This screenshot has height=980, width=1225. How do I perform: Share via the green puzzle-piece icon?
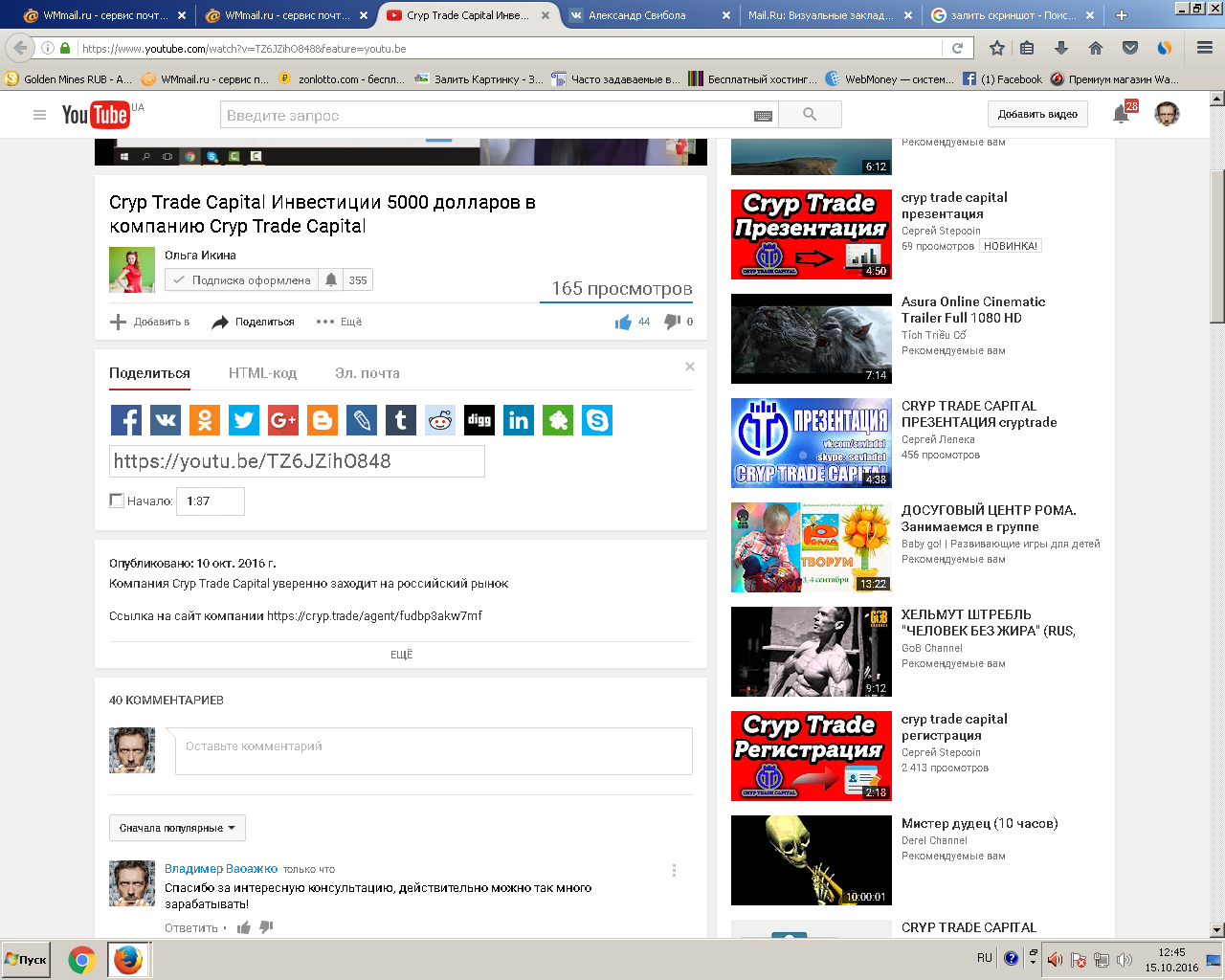pyautogui.click(x=558, y=420)
